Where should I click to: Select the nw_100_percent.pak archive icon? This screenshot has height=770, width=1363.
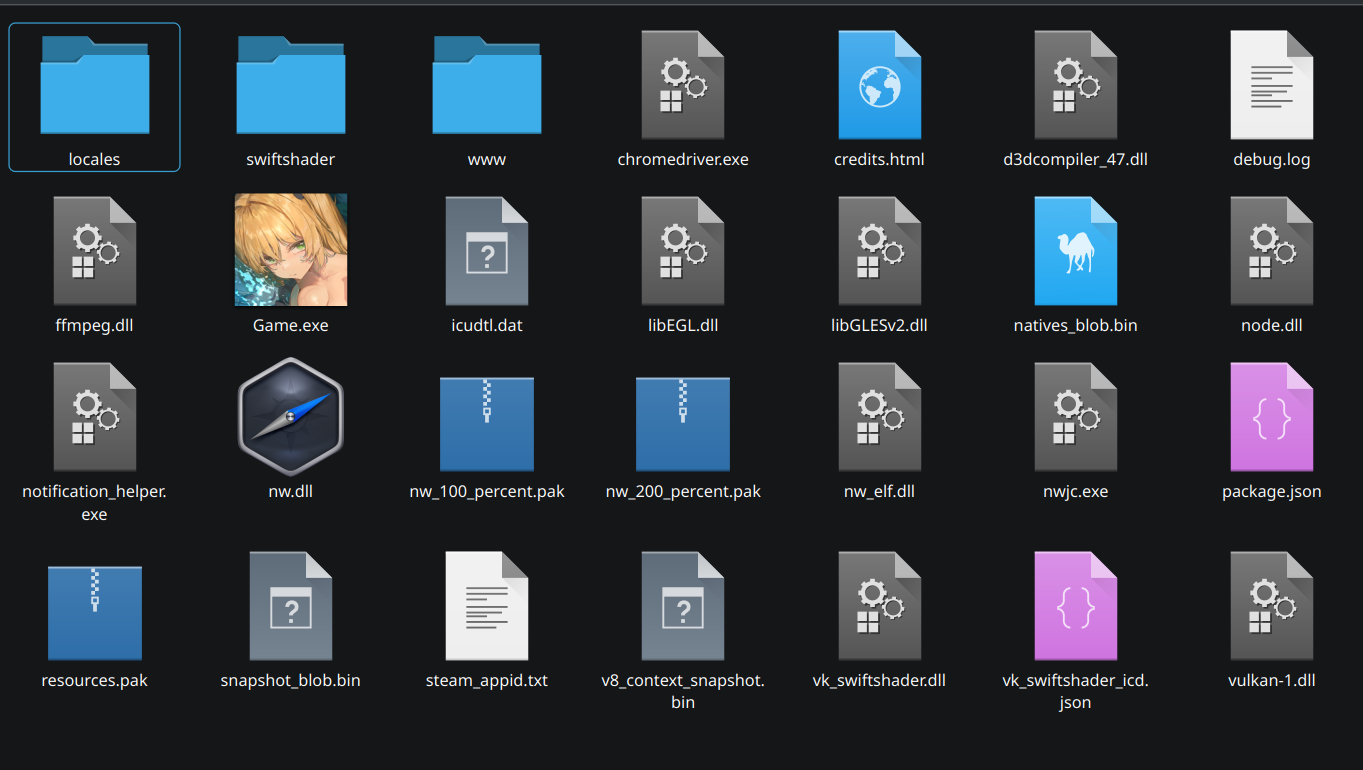point(487,424)
